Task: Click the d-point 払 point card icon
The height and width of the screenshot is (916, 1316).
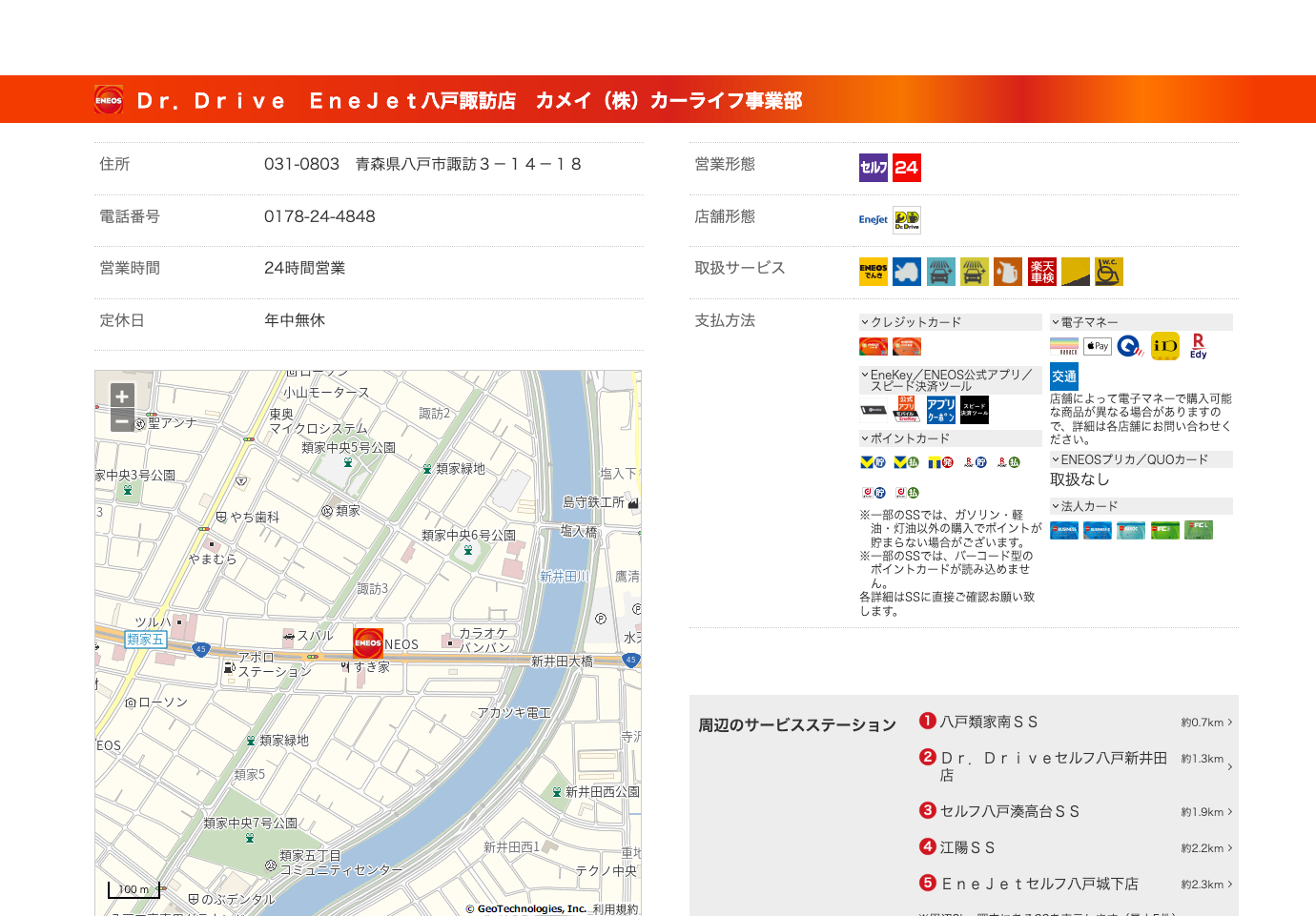Action: pos(906,493)
